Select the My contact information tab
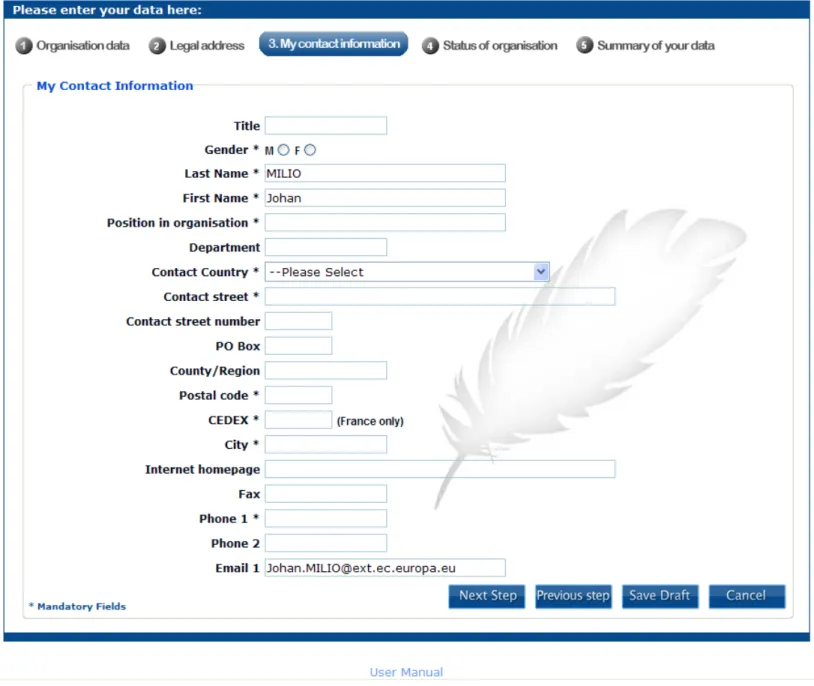This screenshot has width=814, height=686. pyautogui.click(x=334, y=44)
